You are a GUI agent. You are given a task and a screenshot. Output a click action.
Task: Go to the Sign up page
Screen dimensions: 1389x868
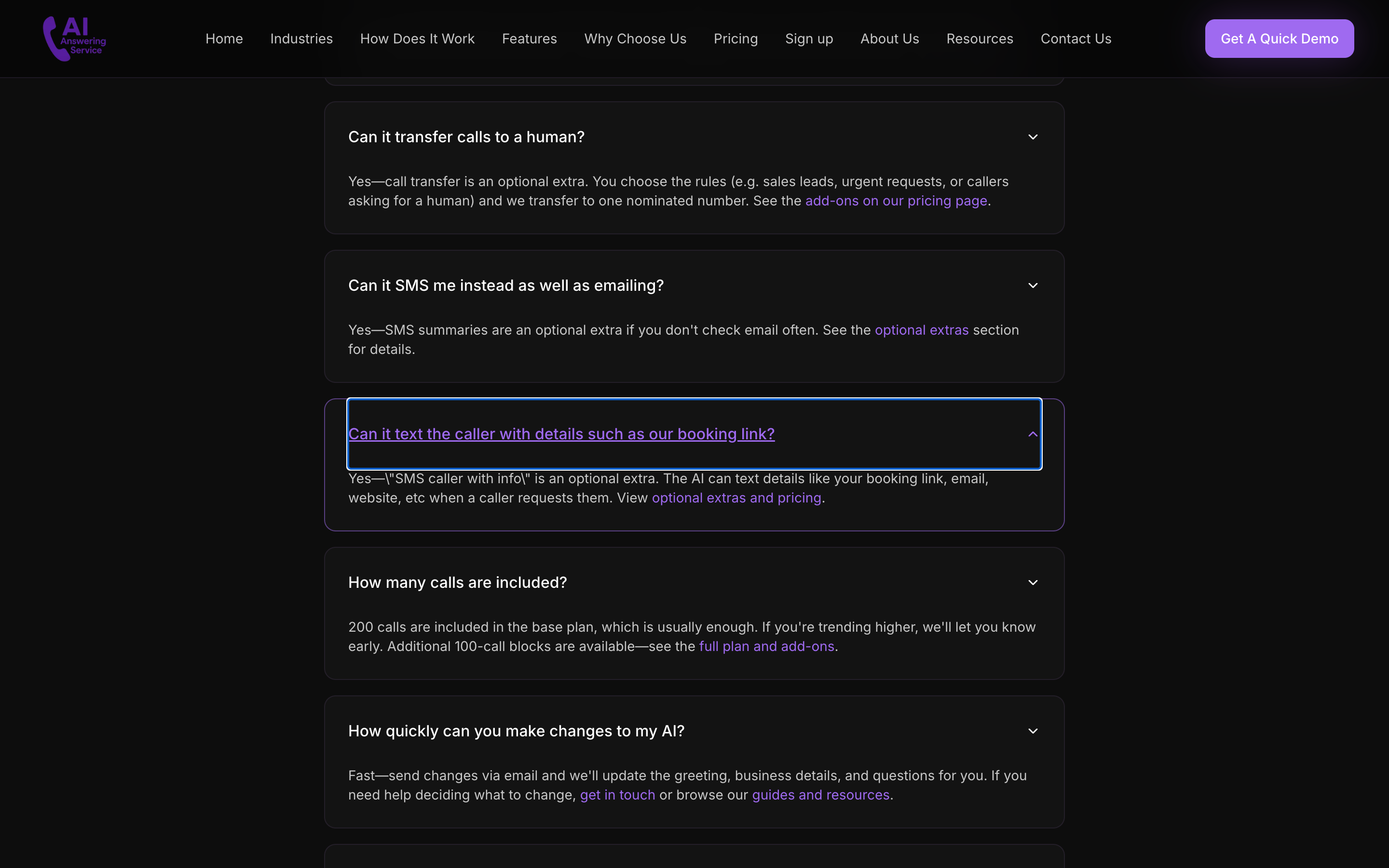[809, 38]
